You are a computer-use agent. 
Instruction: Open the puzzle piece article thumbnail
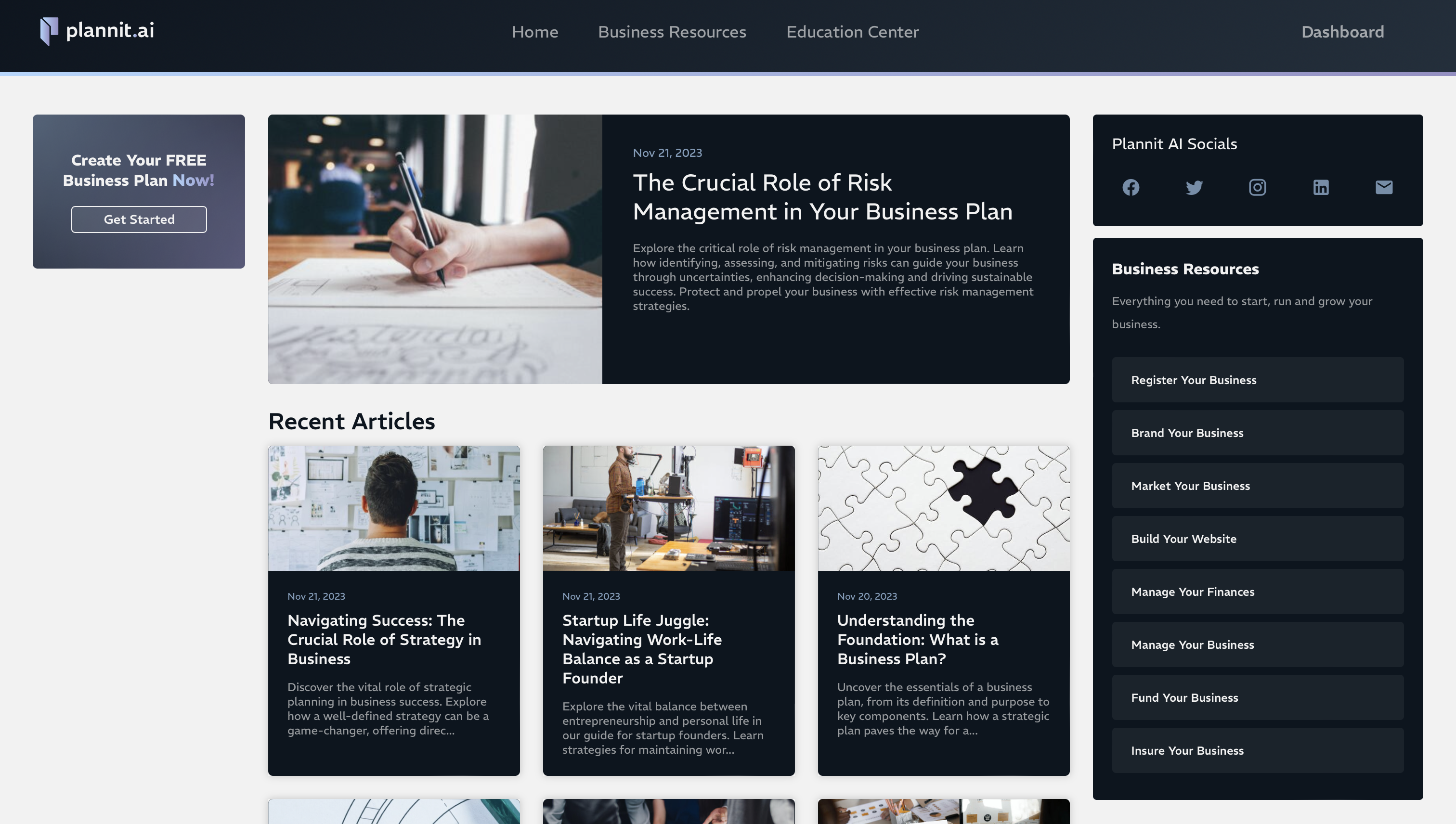point(944,508)
